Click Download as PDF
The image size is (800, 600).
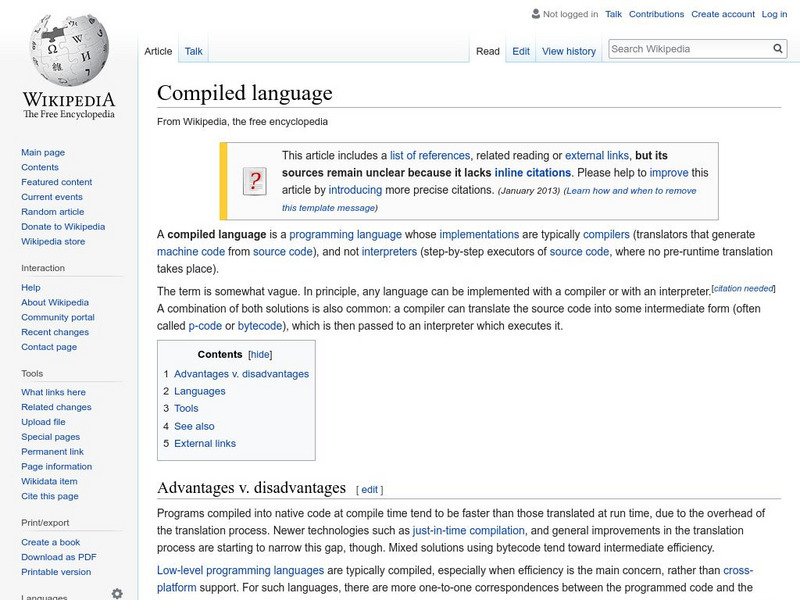pyautogui.click(x=59, y=557)
